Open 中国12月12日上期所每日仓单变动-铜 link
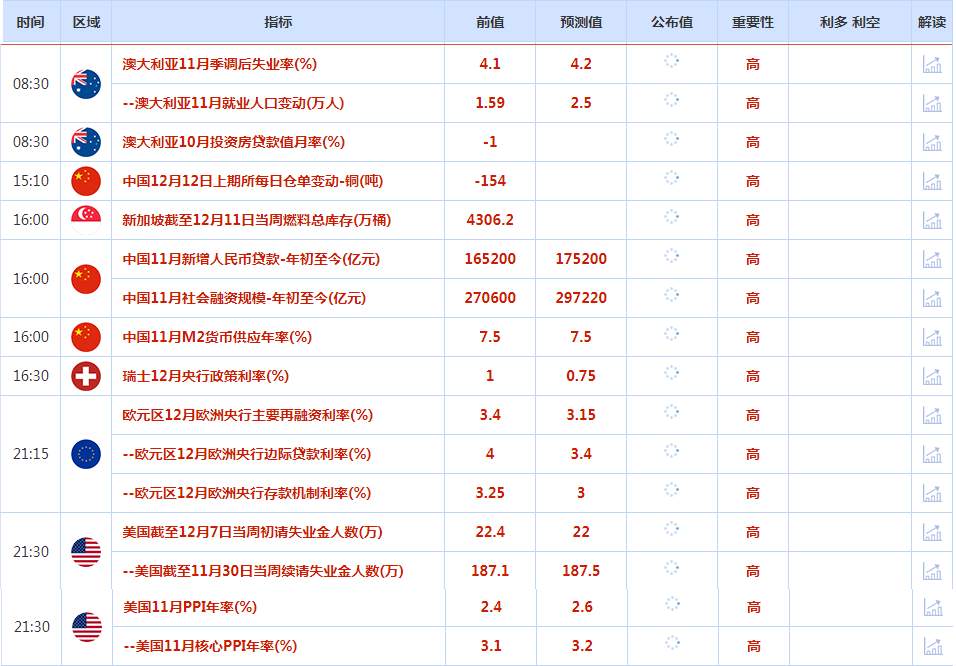This screenshot has width=956, height=666. pos(252,181)
